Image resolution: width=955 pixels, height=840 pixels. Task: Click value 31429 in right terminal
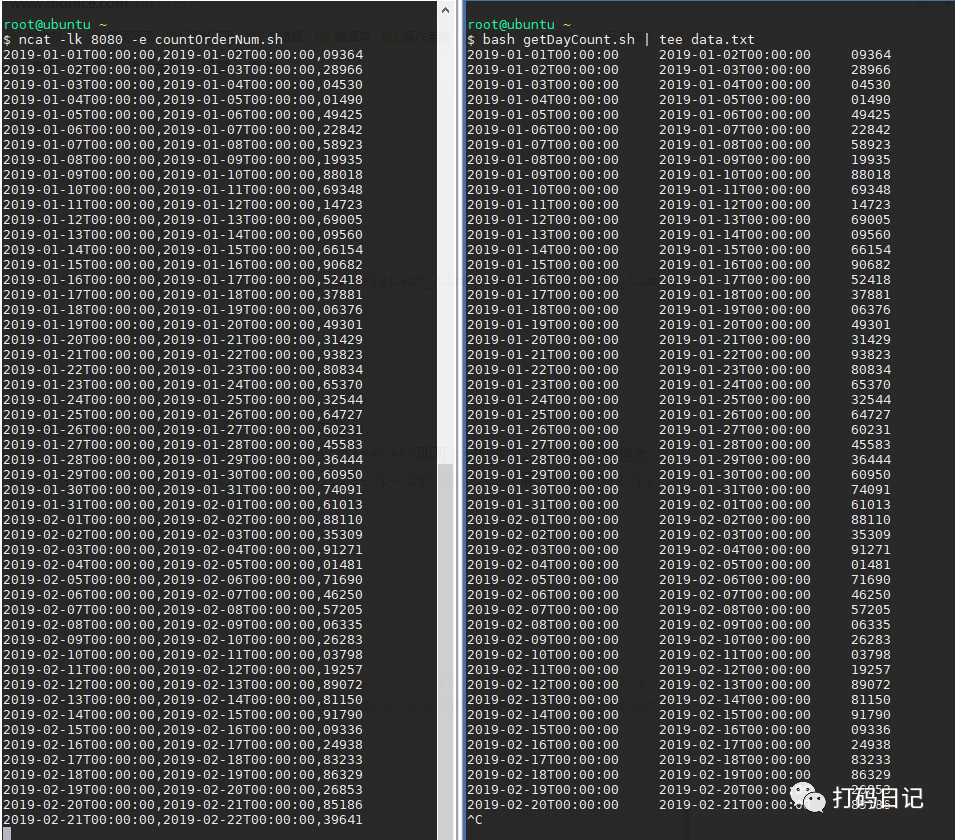tap(871, 340)
